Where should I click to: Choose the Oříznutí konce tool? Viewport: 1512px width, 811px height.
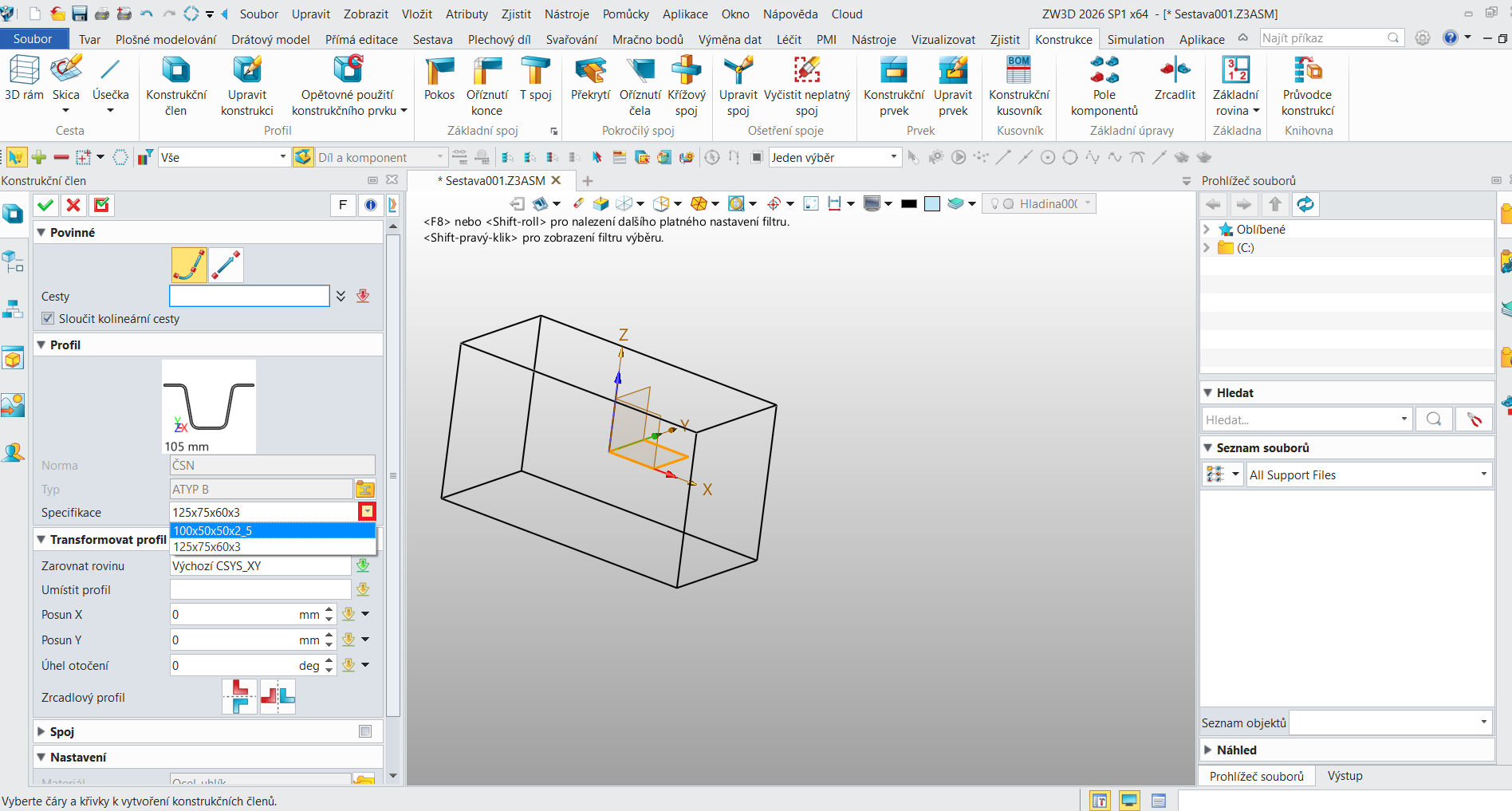[x=486, y=86]
